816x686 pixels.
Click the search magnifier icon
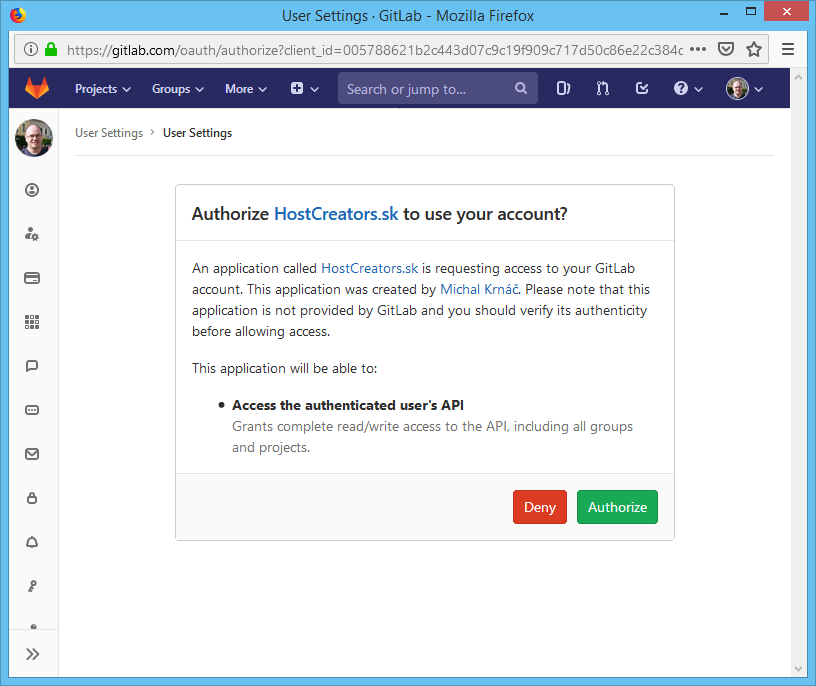(x=520, y=88)
